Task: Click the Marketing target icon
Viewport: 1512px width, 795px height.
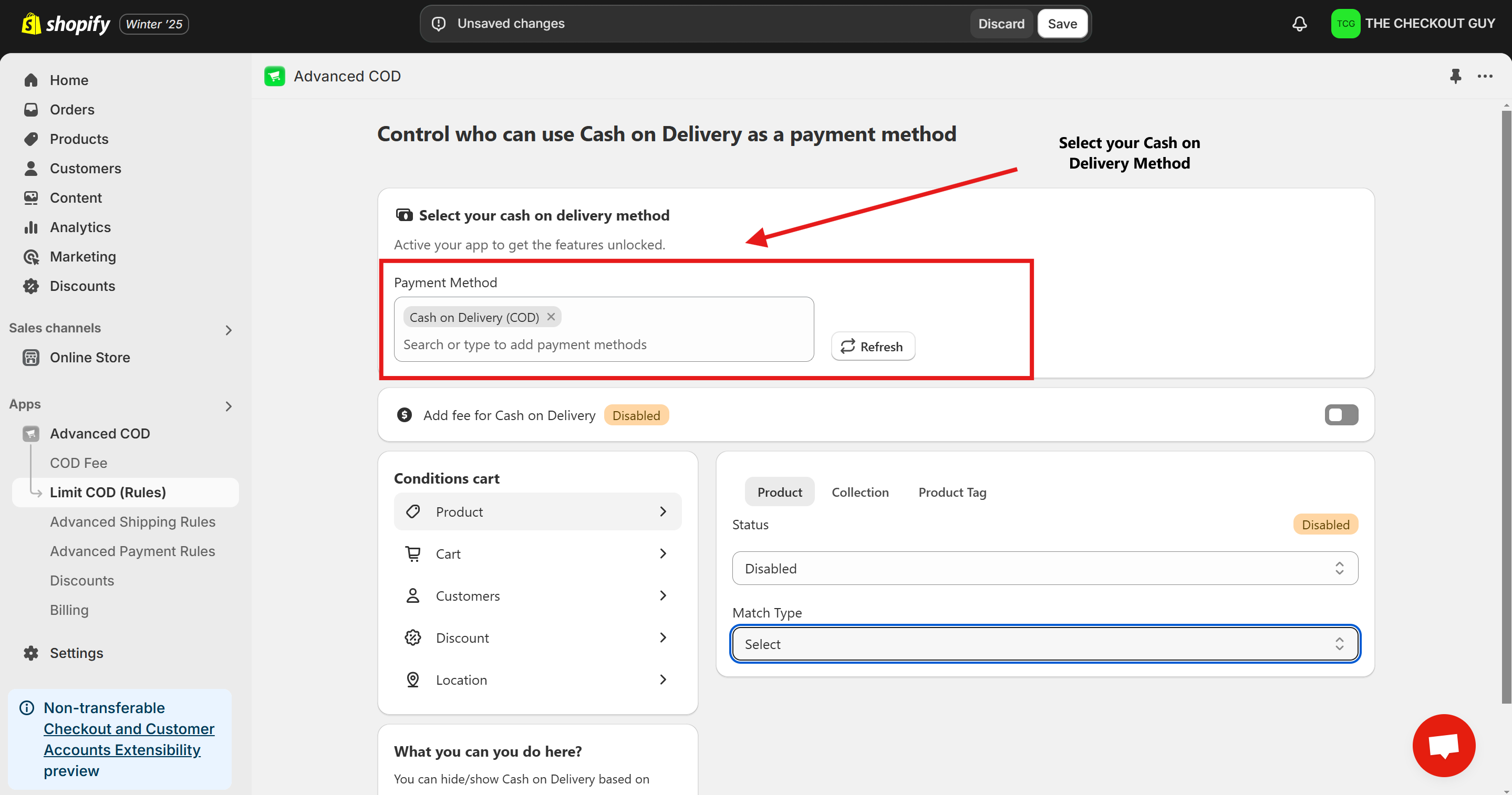Action: [31, 256]
